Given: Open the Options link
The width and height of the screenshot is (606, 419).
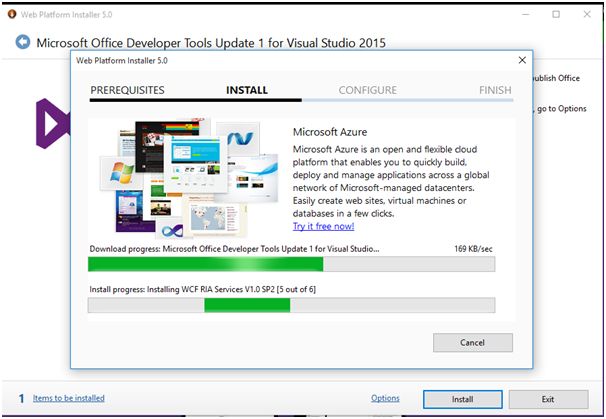Looking at the screenshot, I should (x=385, y=398).
